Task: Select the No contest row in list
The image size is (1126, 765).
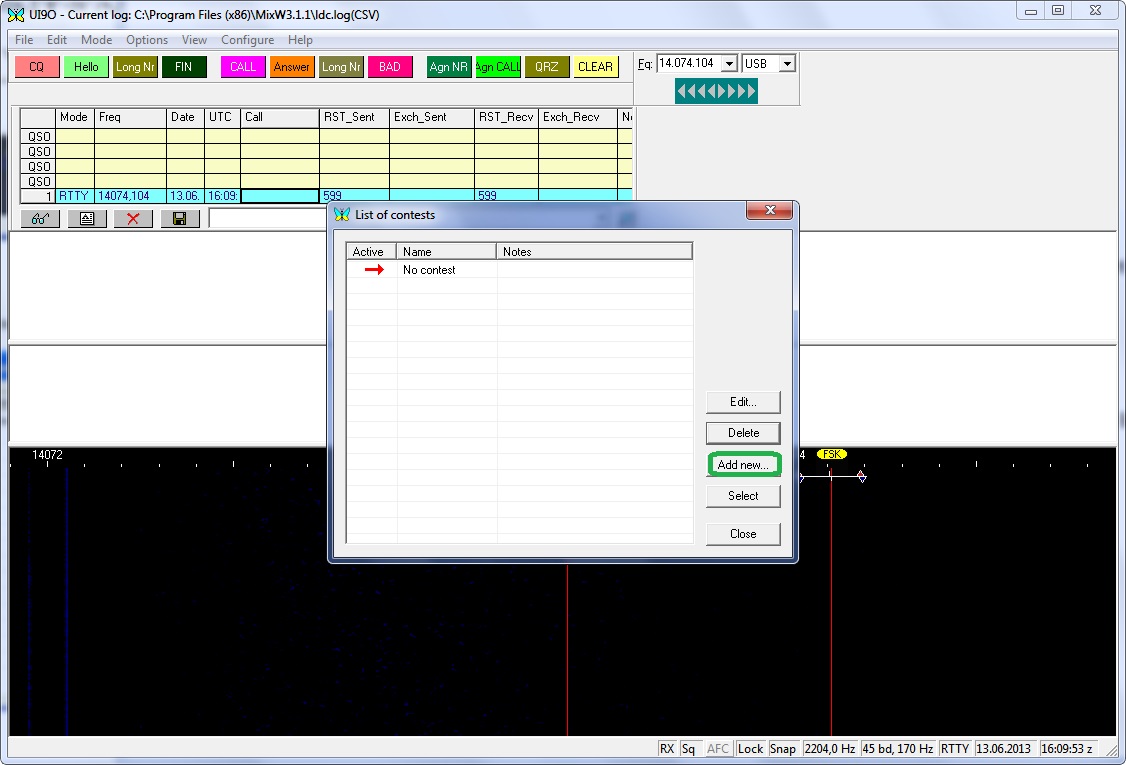Action: tap(429, 270)
